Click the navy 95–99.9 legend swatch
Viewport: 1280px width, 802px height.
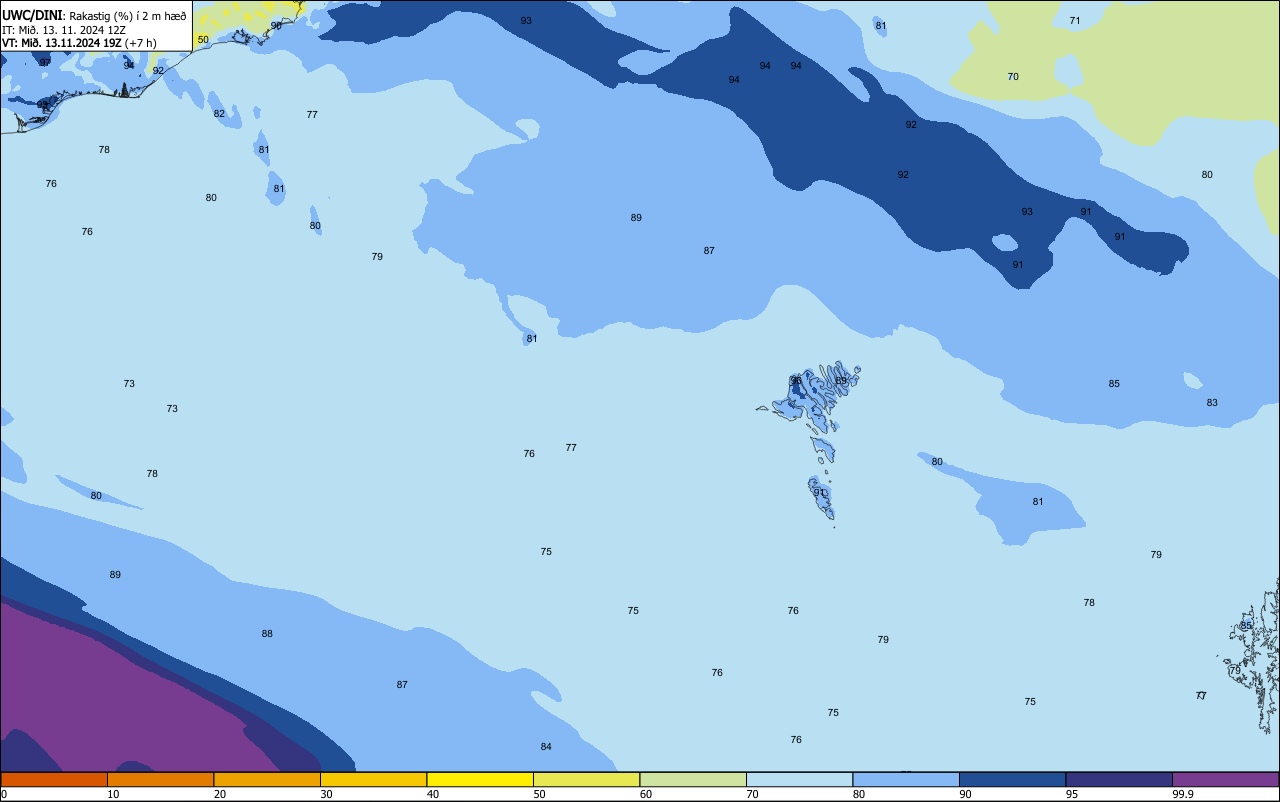click(x=1119, y=779)
